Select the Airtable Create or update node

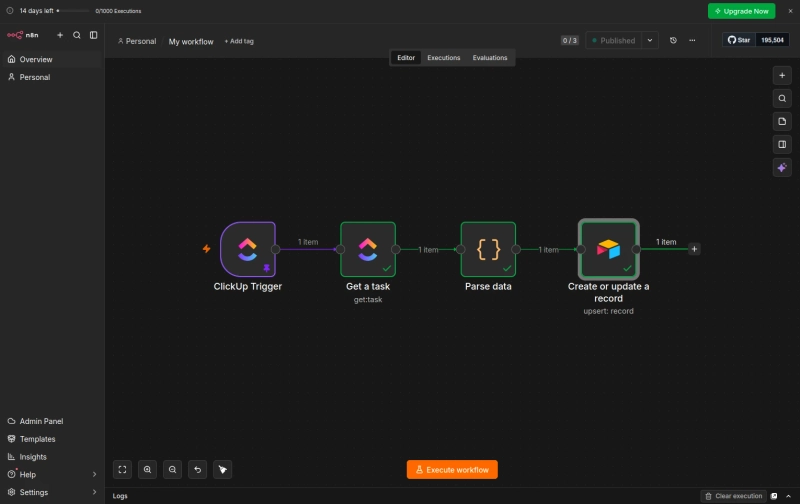609,249
